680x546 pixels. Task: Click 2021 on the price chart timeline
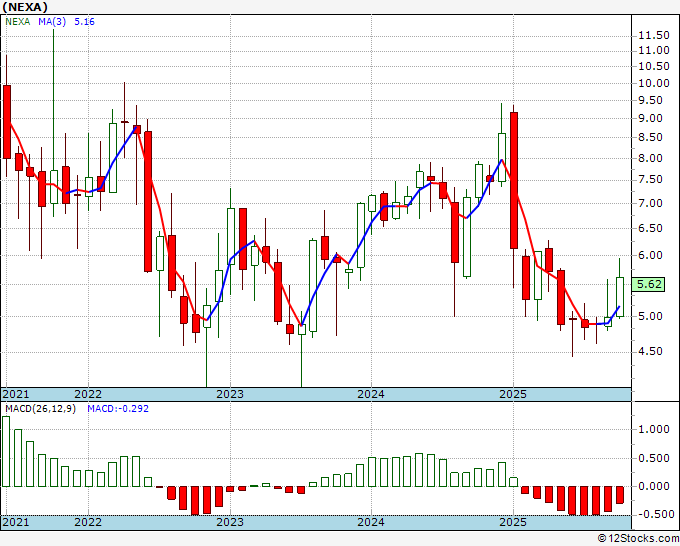pyautogui.click(x=16, y=394)
